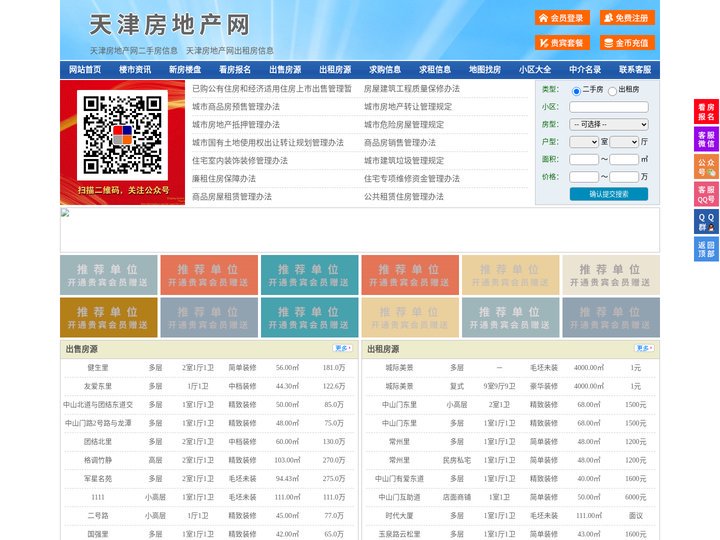Open the 出售房源 navigation tab
The width and height of the screenshot is (720, 540).
coord(285,70)
